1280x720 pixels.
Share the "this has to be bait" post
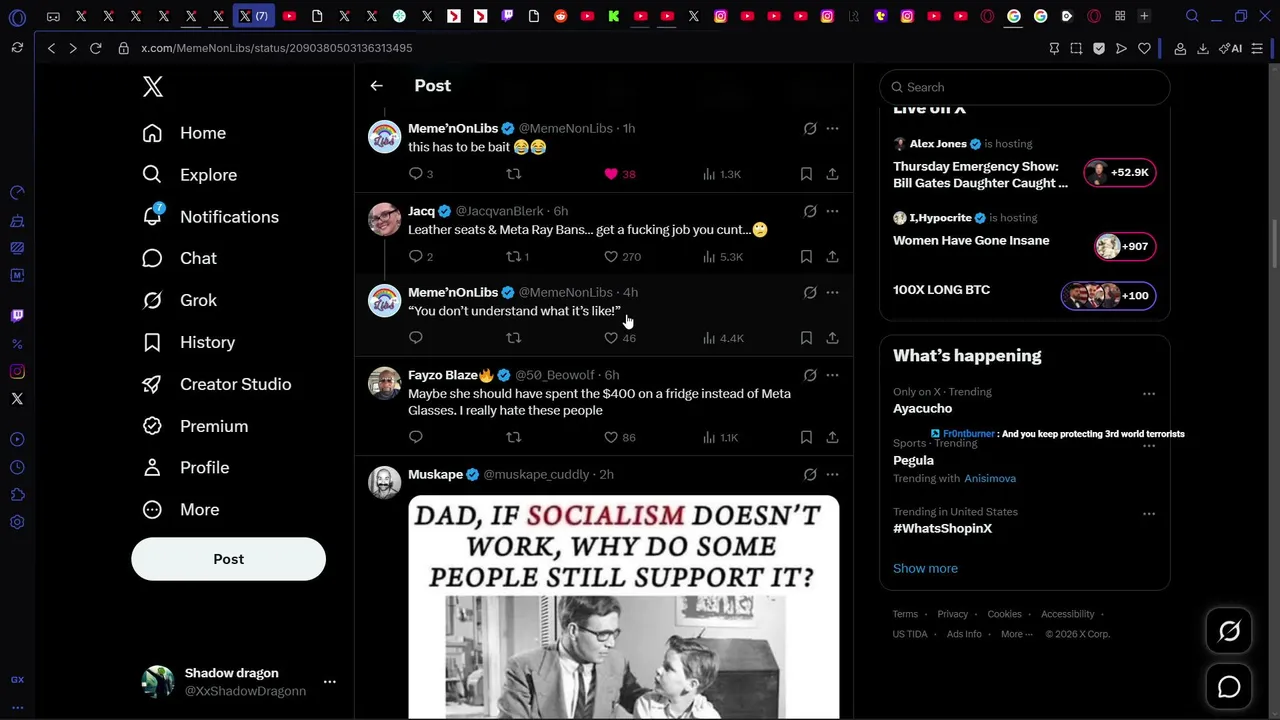[x=832, y=174]
